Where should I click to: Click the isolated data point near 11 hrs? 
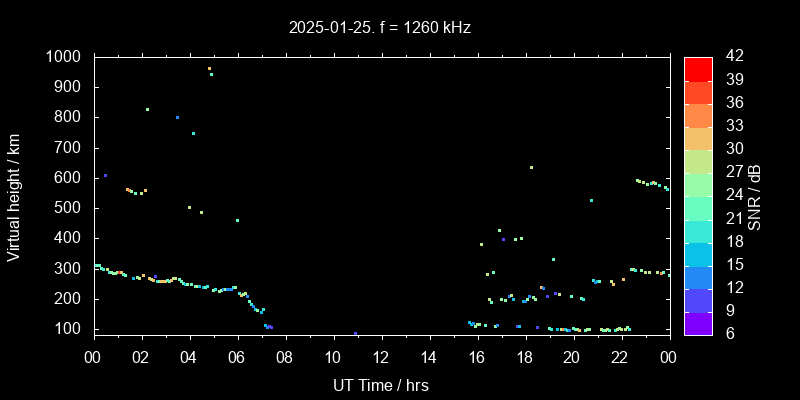click(355, 333)
